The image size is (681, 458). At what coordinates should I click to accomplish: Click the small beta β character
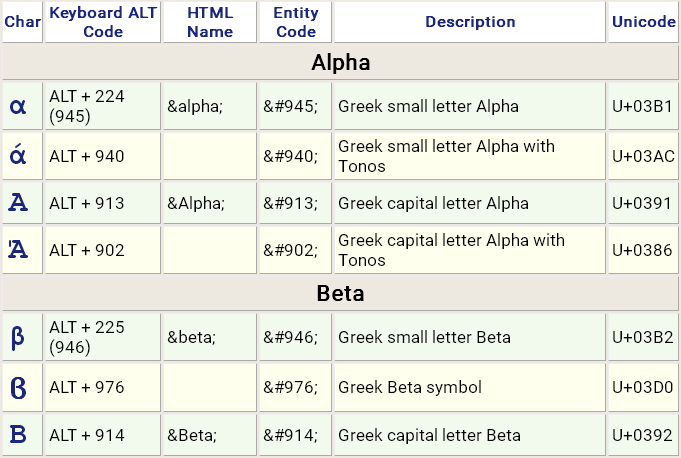click(18, 337)
